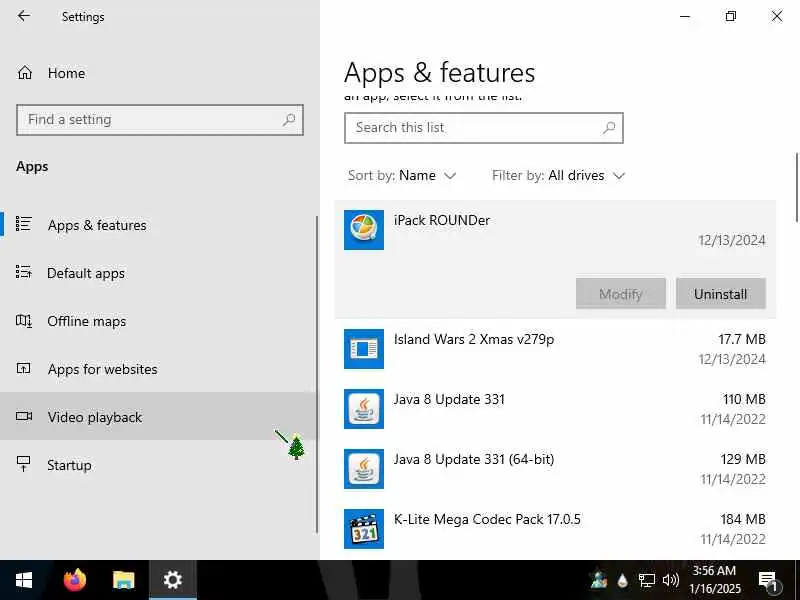800x600 pixels.
Task: Click the Startup icon in sidebar
Action: (23, 464)
